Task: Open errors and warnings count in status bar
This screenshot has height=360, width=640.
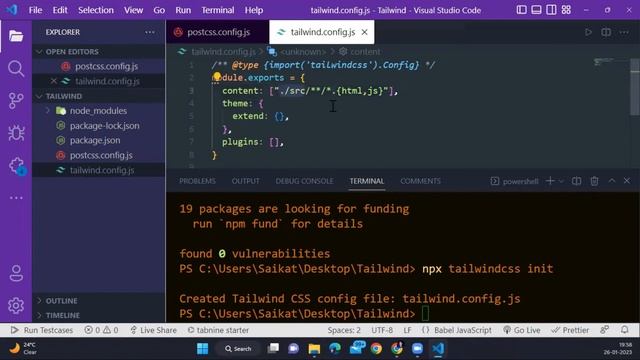Action: pos(102,330)
